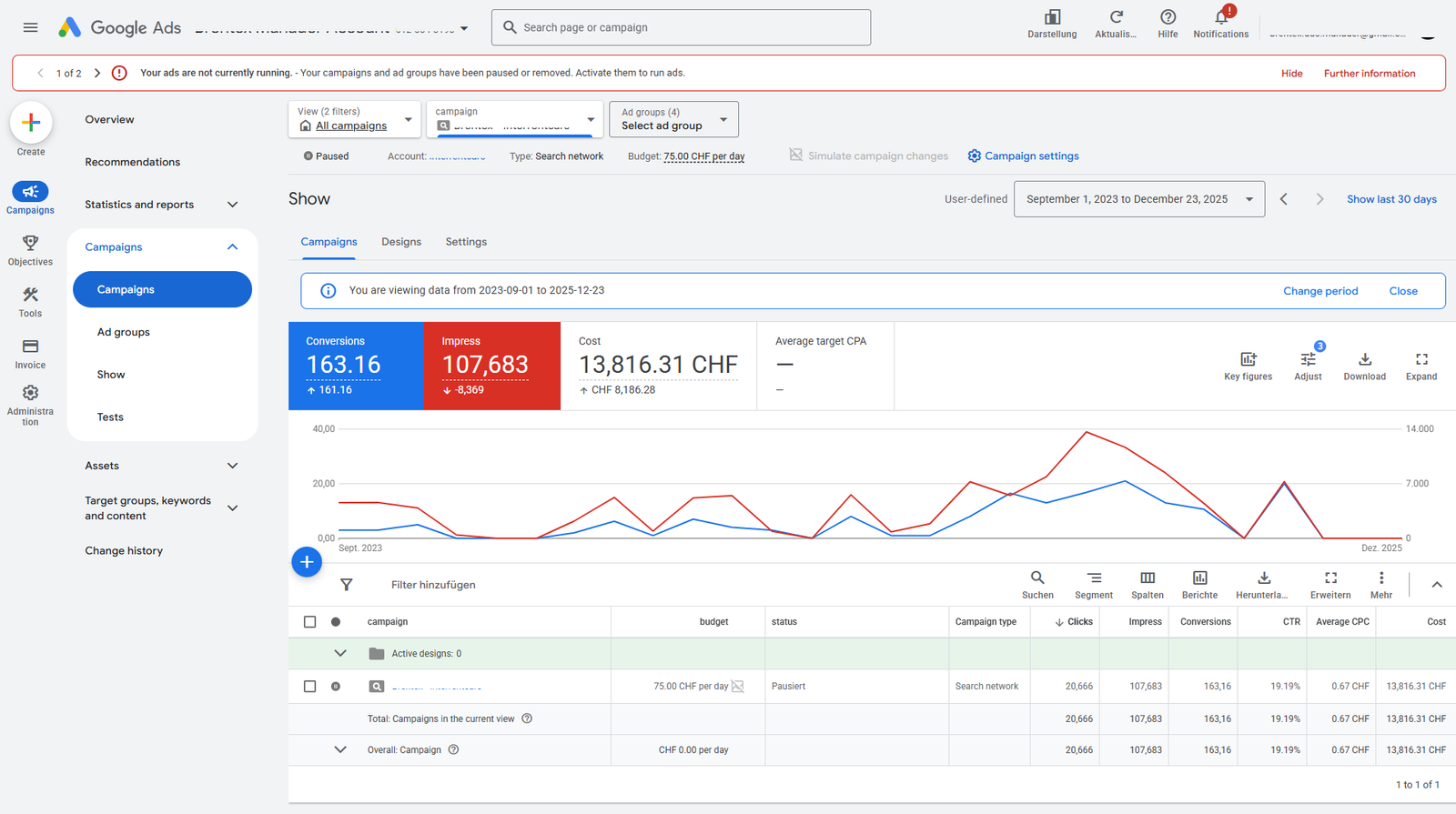The height and width of the screenshot is (814, 1456).
Task: Switch to the Designs tab
Action: [x=401, y=242]
